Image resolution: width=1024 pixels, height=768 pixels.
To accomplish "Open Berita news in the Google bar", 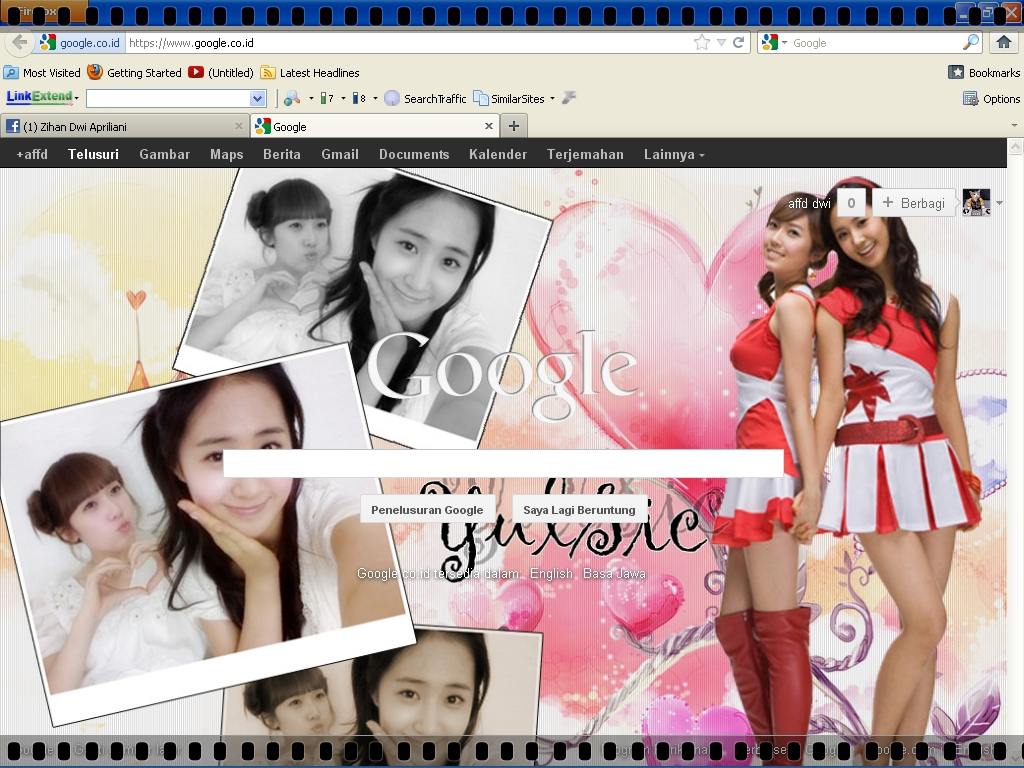I will coord(281,155).
